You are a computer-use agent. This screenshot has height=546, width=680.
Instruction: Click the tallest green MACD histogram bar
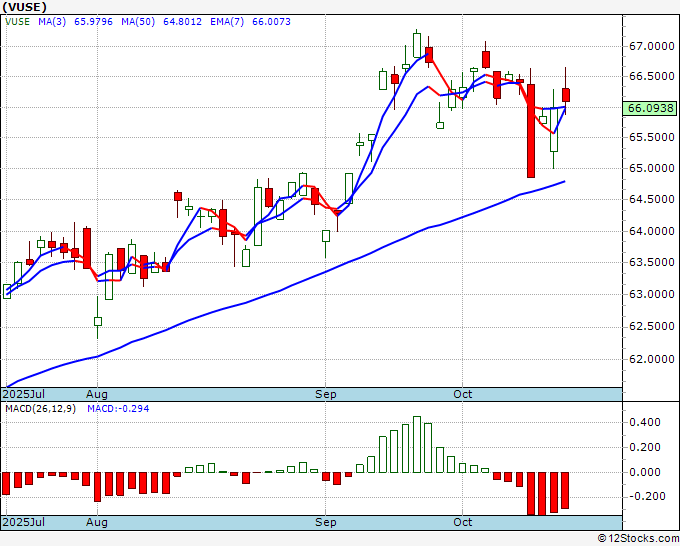click(x=417, y=445)
